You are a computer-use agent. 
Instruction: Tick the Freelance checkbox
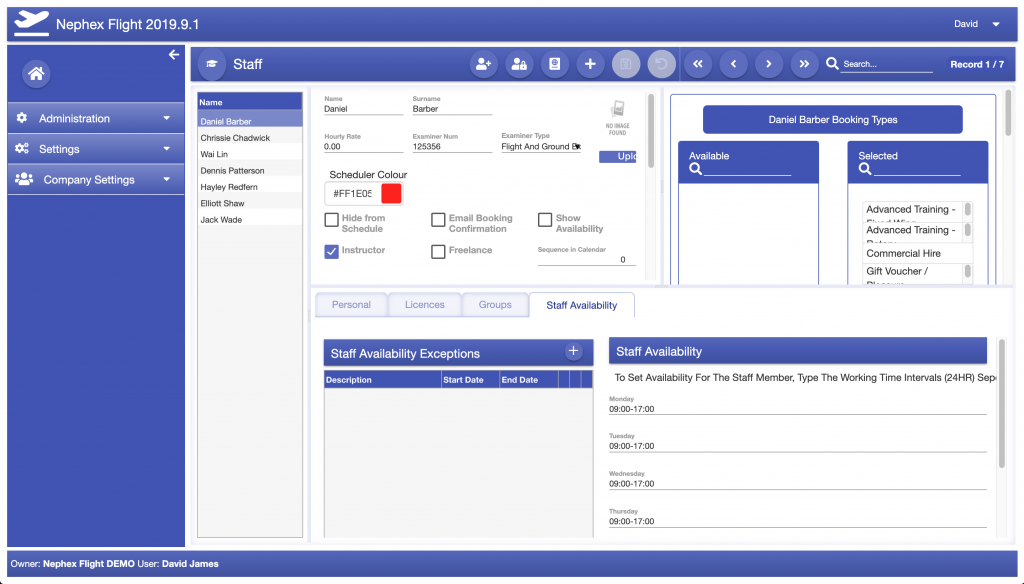click(438, 251)
